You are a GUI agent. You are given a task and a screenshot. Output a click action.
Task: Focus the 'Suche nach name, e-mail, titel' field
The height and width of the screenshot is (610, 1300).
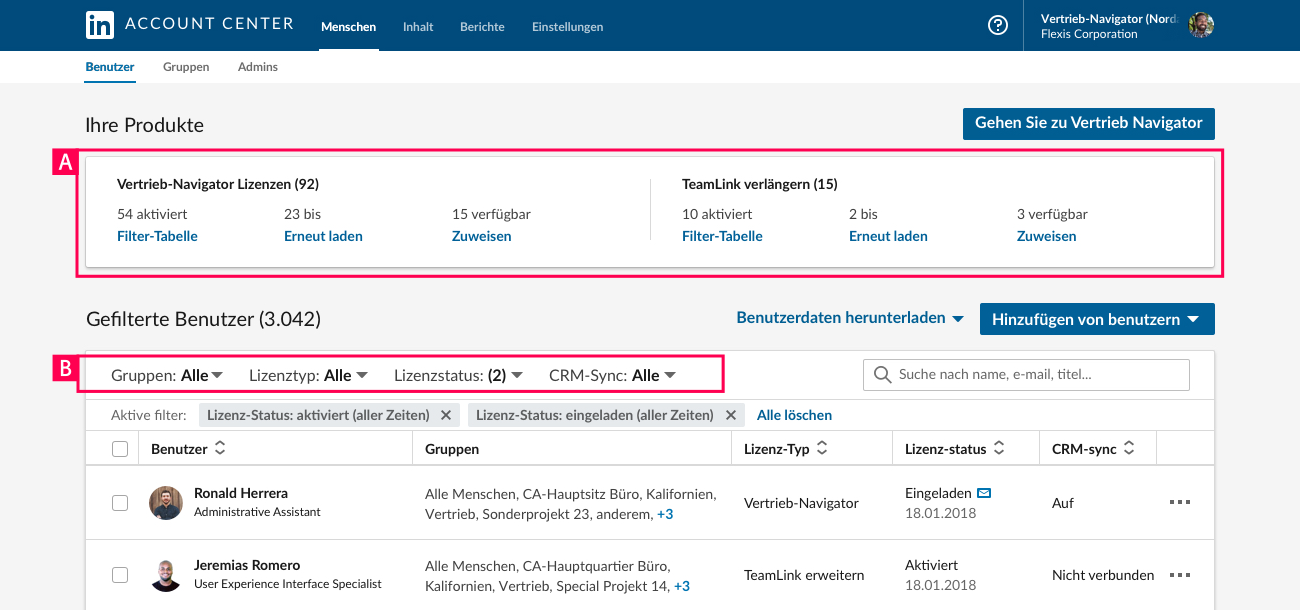[1026, 375]
